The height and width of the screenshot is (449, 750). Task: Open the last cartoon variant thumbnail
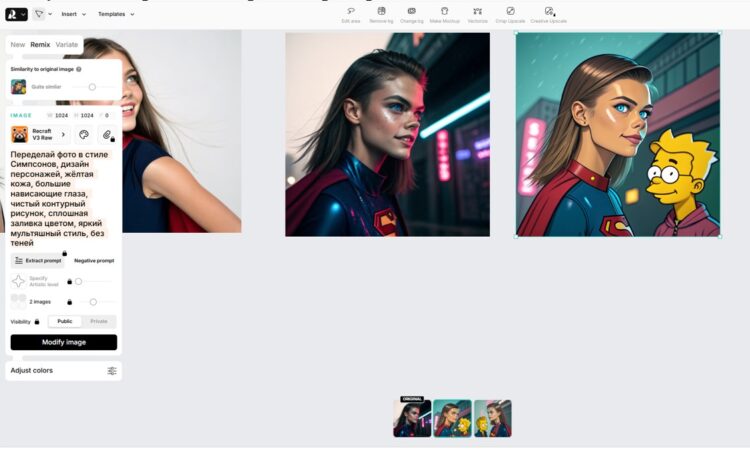click(x=493, y=418)
